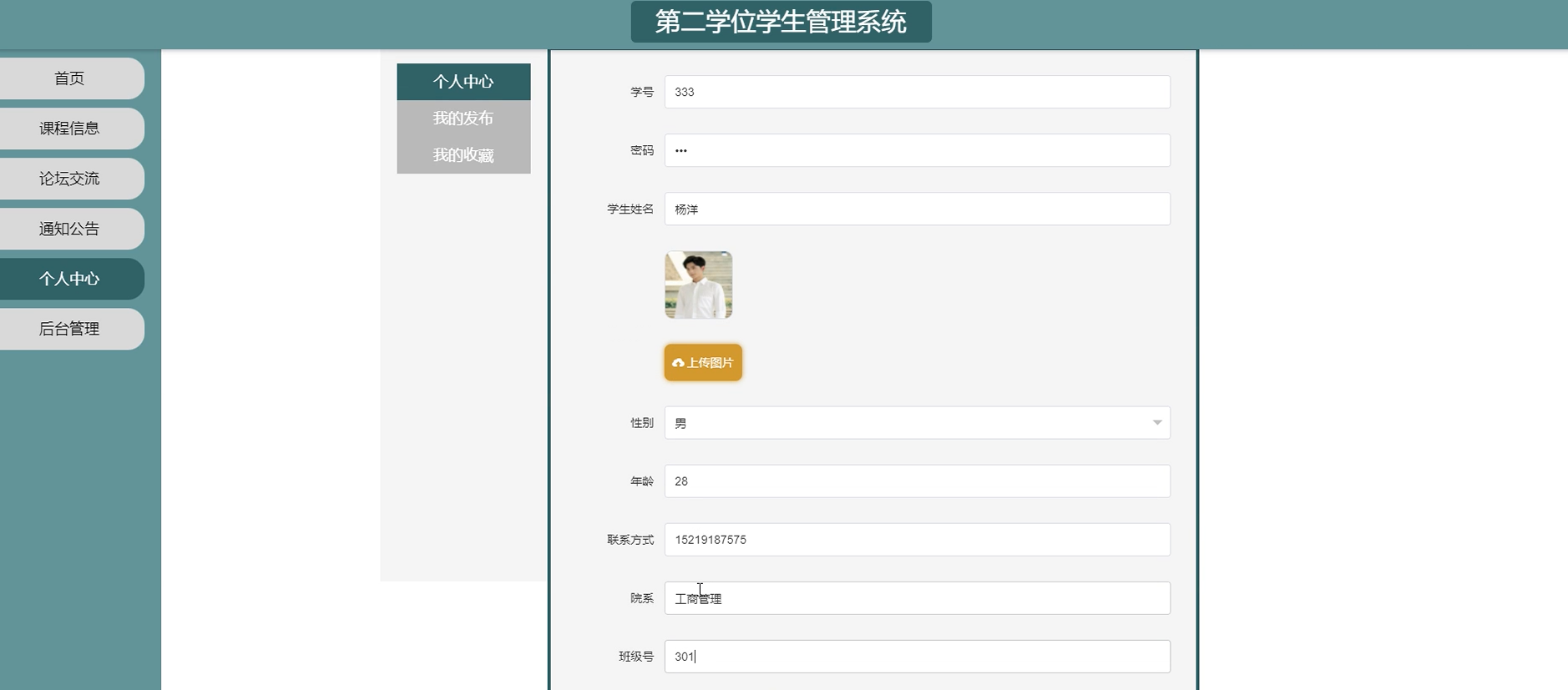Click the 联系方式 field label
1568x690 pixels.
[630, 540]
